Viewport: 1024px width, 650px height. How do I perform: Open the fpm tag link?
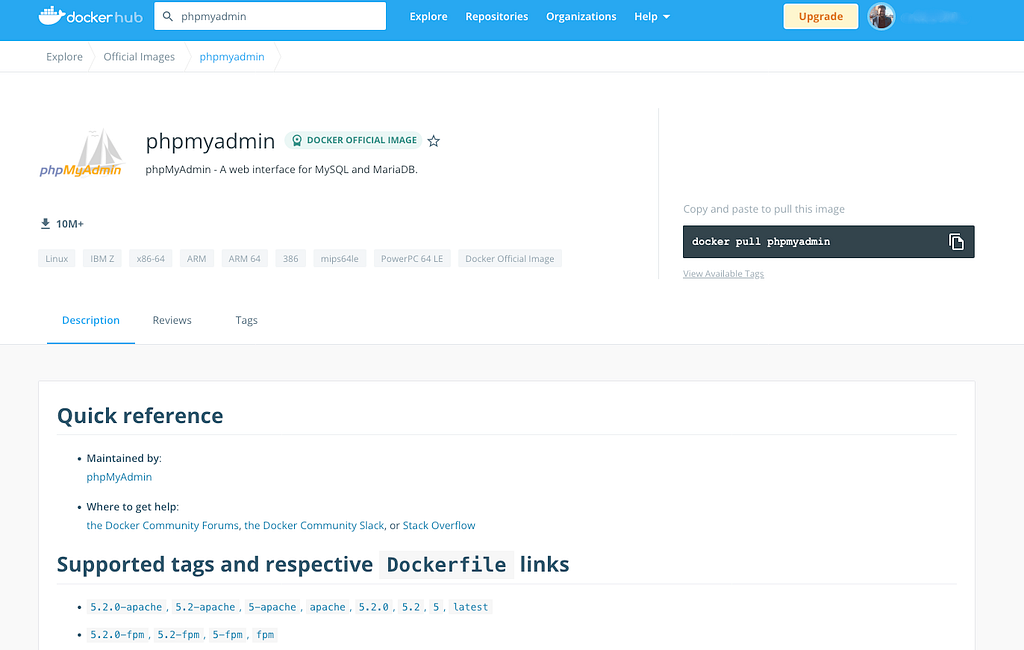(265, 634)
